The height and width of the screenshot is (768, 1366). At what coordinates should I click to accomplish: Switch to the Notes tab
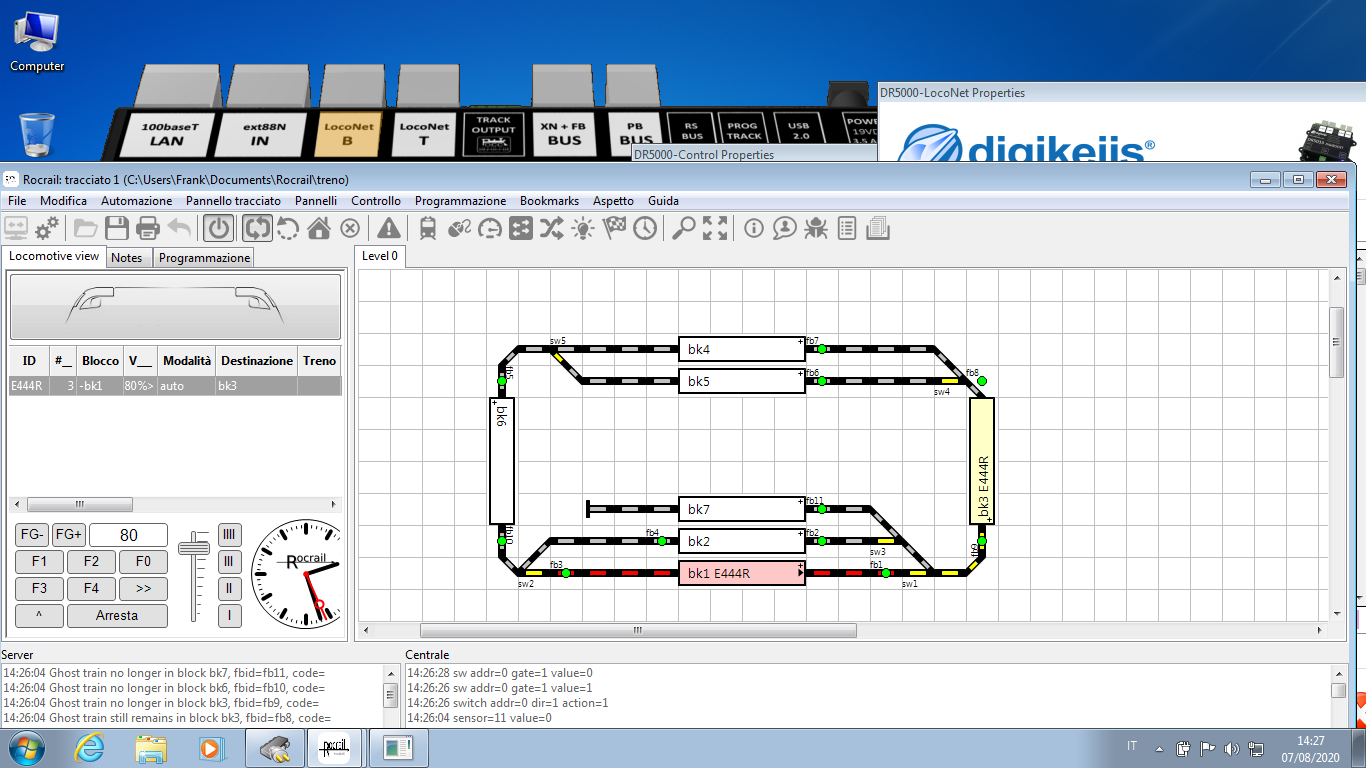click(x=127, y=258)
